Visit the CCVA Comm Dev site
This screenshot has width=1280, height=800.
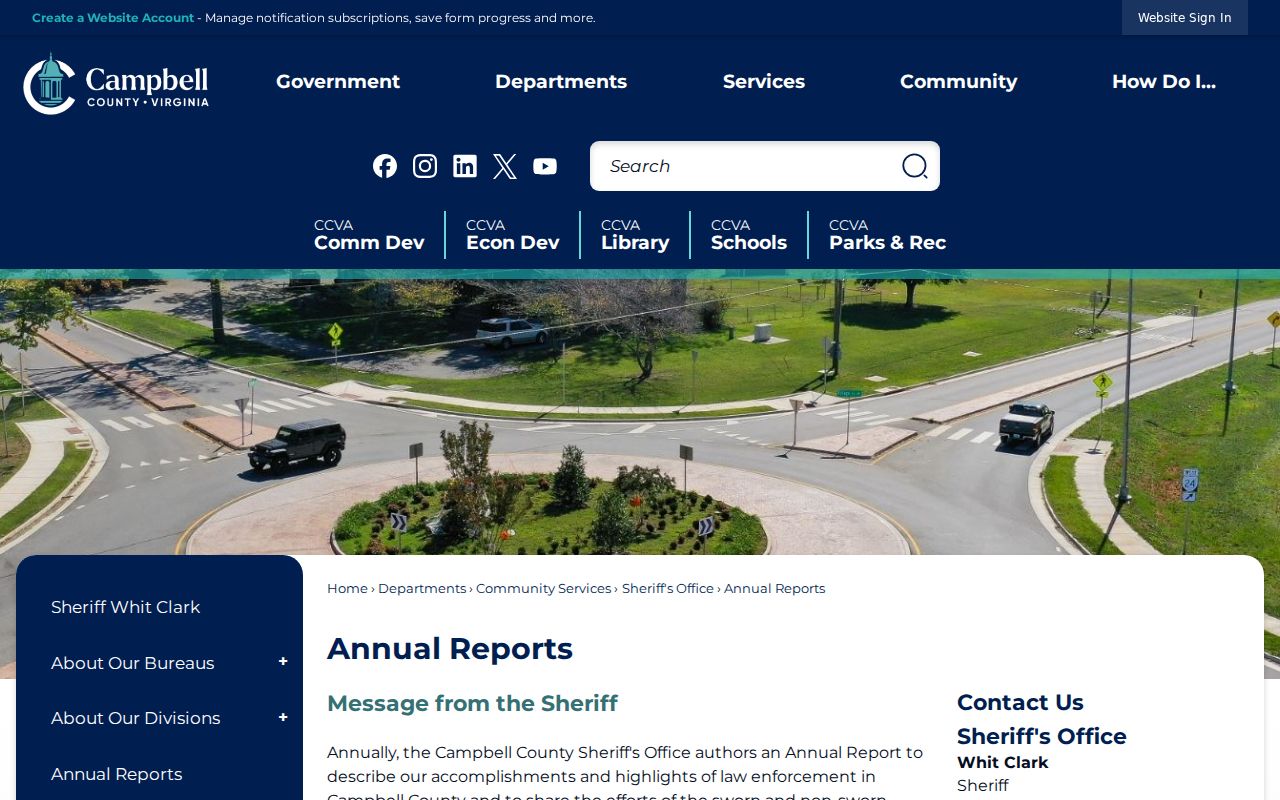pyautogui.click(x=369, y=235)
